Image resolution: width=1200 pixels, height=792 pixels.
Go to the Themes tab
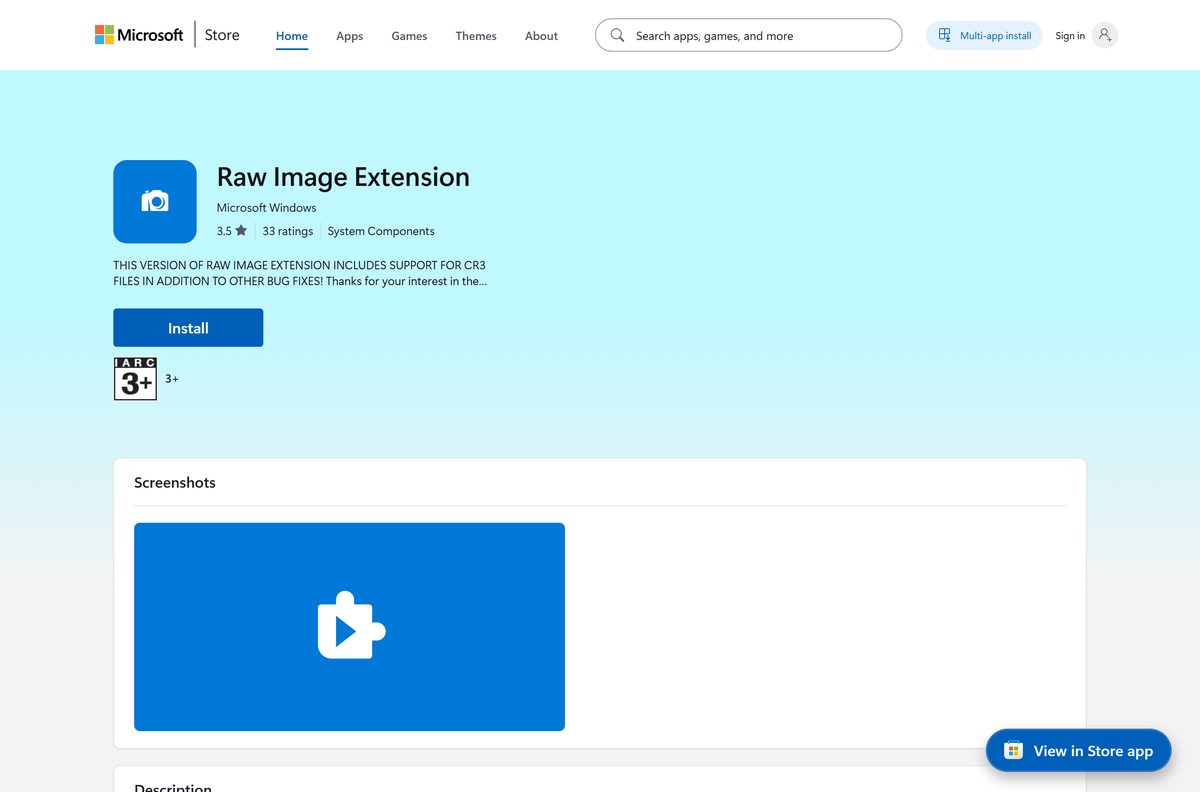pyautogui.click(x=476, y=36)
